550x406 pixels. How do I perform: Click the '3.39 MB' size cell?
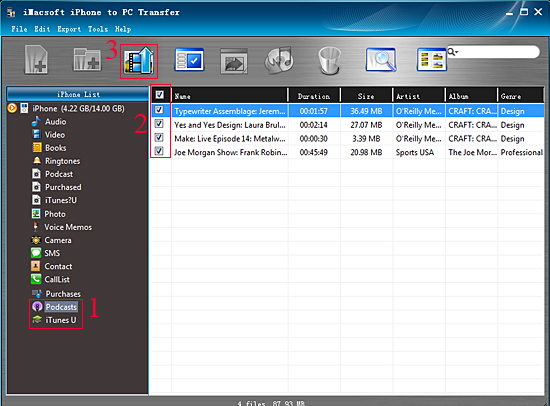click(x=366, y=139)
